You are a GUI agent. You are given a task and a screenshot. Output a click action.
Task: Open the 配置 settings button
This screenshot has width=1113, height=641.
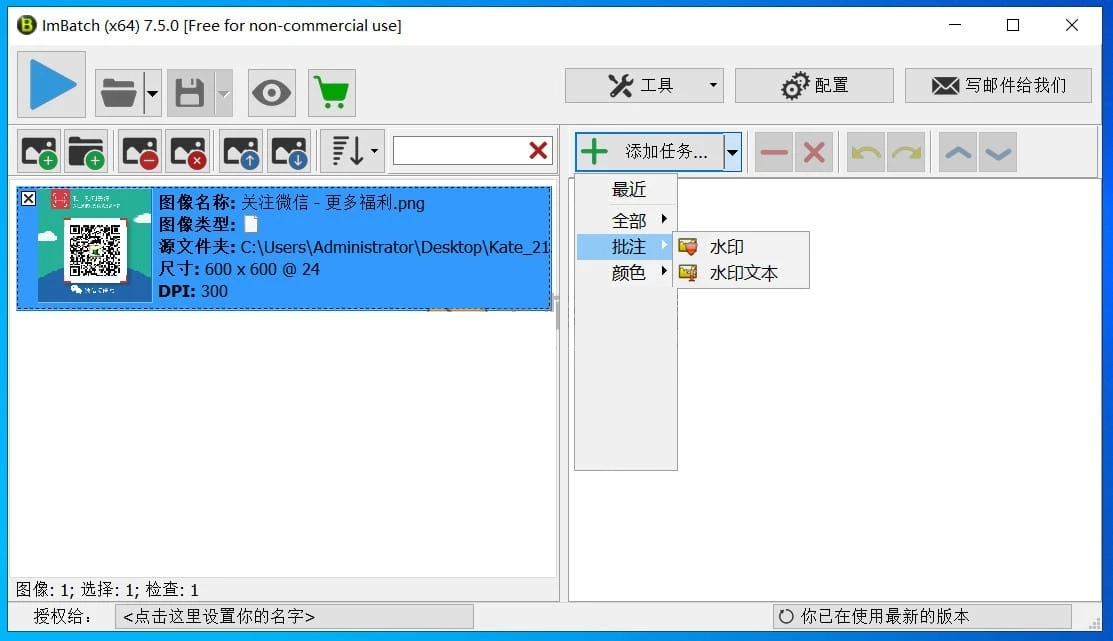coord(814,85)
